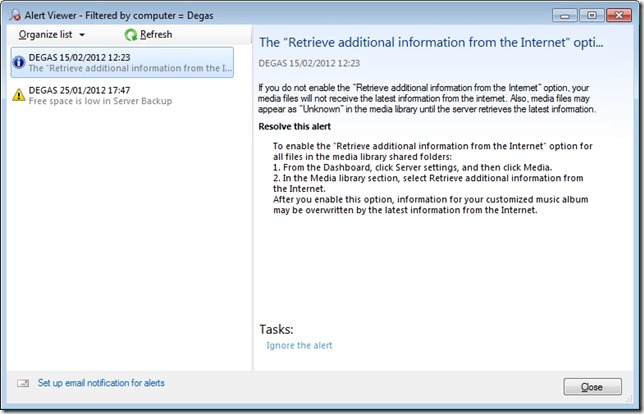Open "Set up email notification for alerts"
This screenshot has width=644, height=414.
101,383
